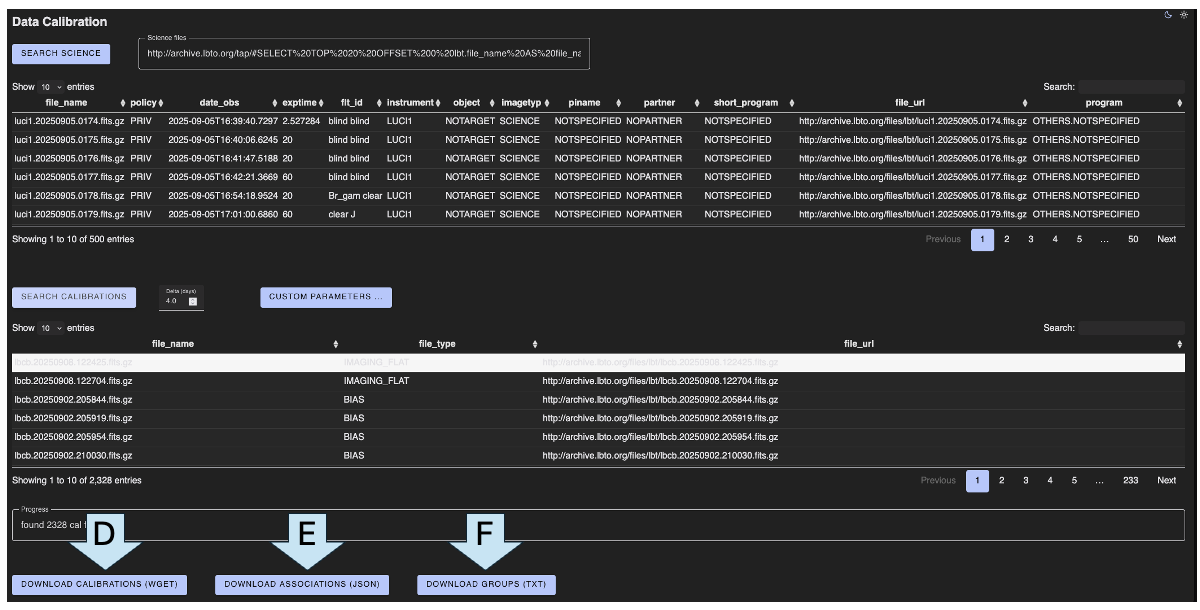Screen dimensions: 1200x610
Task: Go to page 3 of science results
Action: click(x=1030, y=239)
